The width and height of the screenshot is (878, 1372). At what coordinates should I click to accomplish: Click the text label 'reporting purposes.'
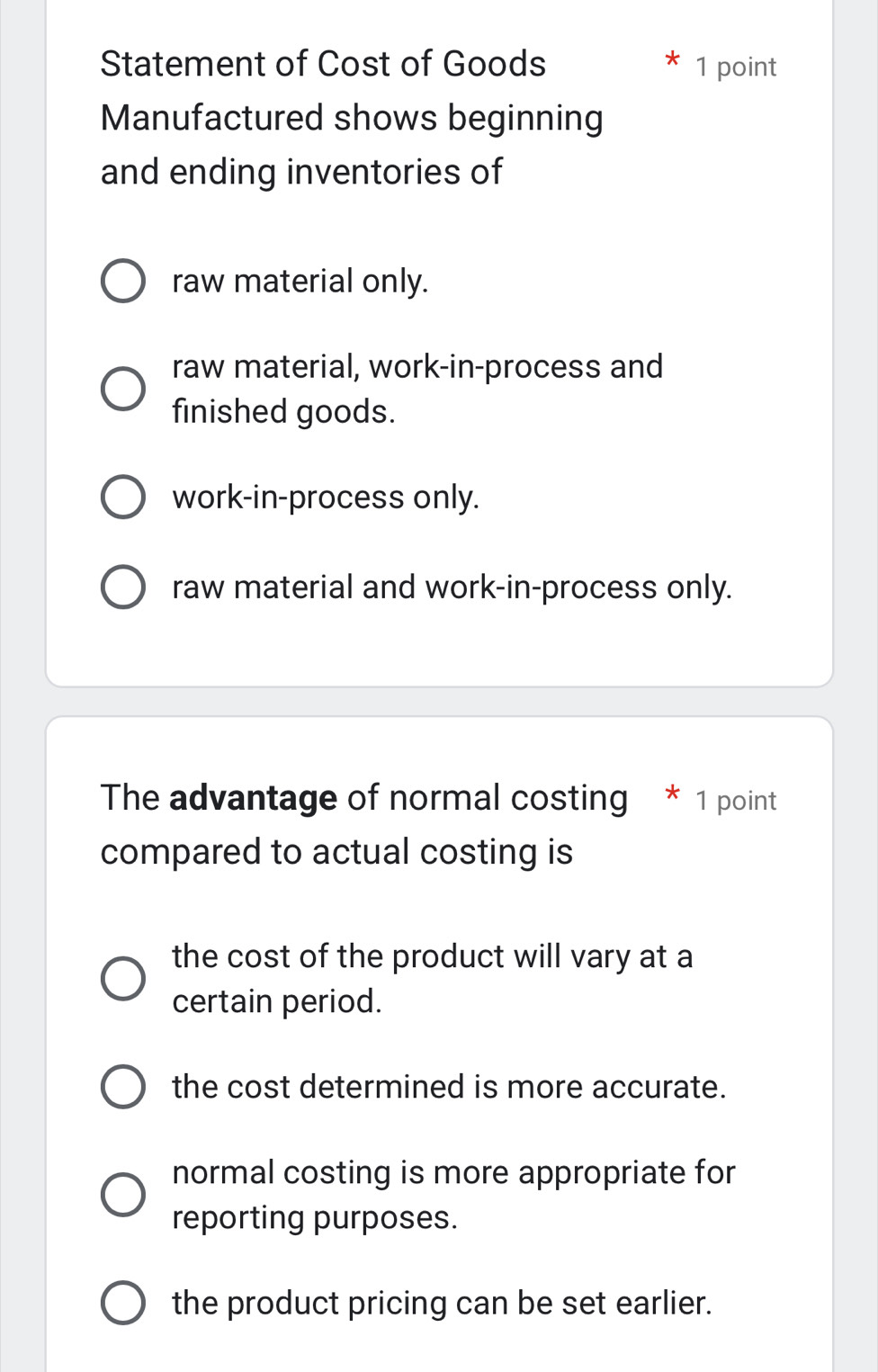tap(315, 1217)
